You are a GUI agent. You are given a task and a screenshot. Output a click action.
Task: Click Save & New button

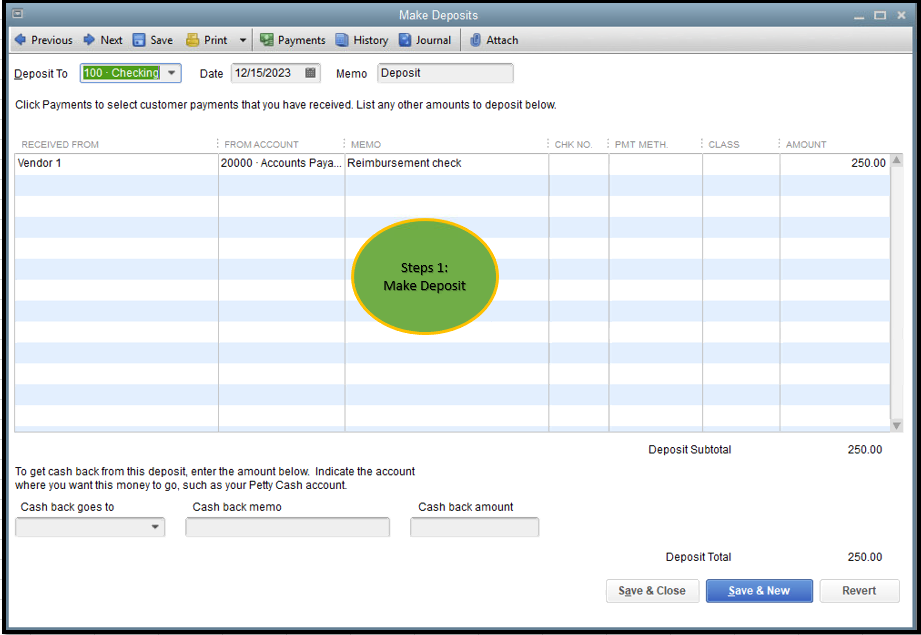tap(759, 591)
